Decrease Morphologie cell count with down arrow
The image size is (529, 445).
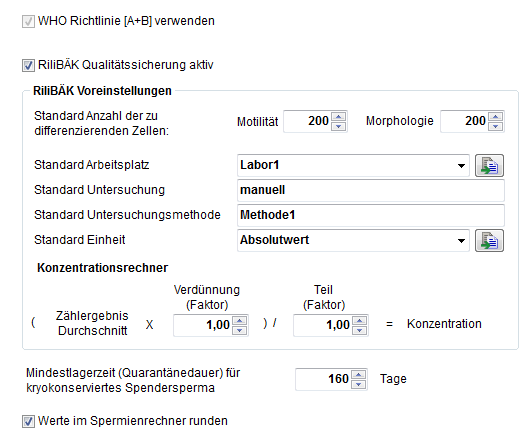496,126
